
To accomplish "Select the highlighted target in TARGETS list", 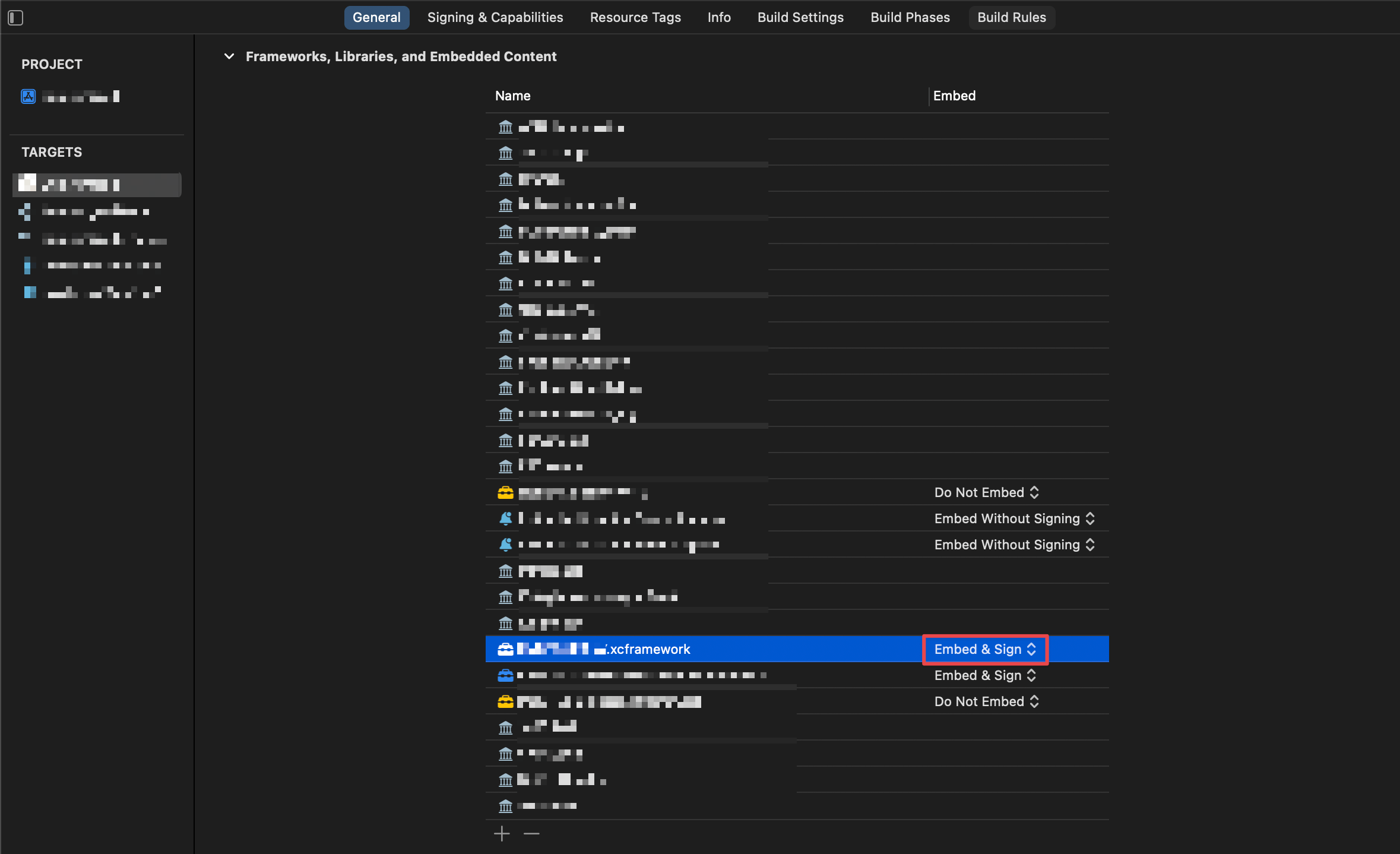I will tap(97, 185).
